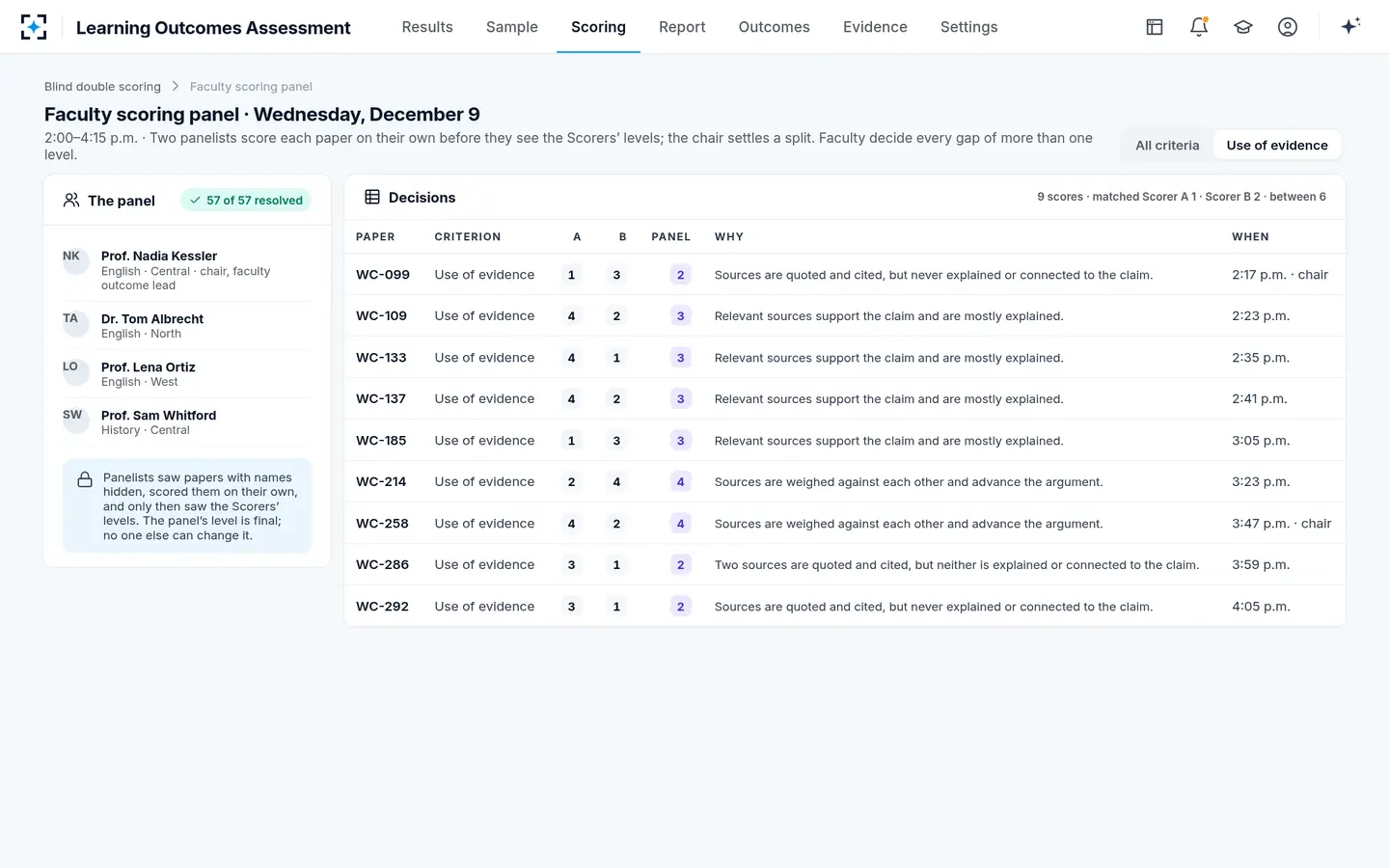Open paper WC-109
This screenshot has width=1389, height=868.
[x=381, y=316]
